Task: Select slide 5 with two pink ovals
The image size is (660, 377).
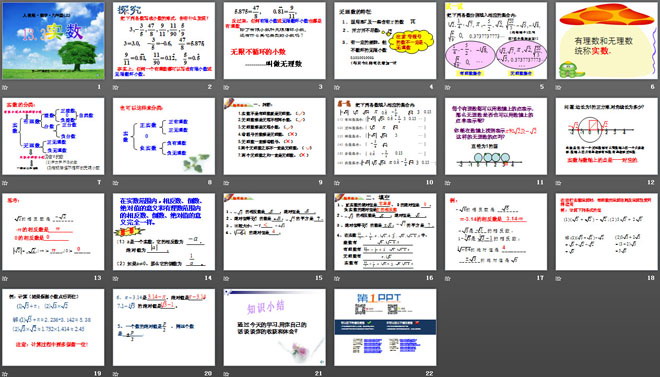Action: coord(496,41)
